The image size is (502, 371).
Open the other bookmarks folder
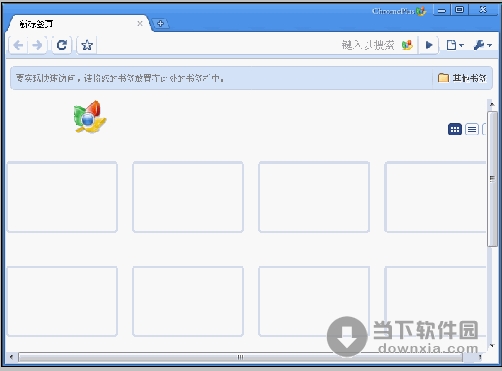click(x=462, y=78)
